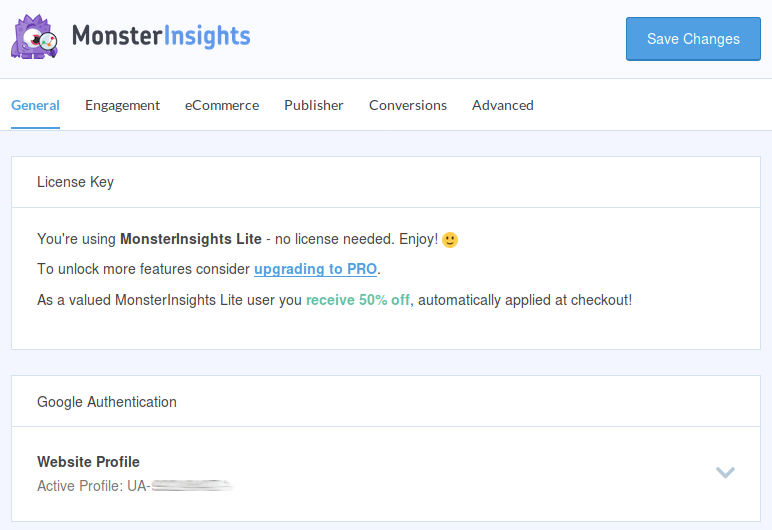Switch to the Advanced tab

503,105
